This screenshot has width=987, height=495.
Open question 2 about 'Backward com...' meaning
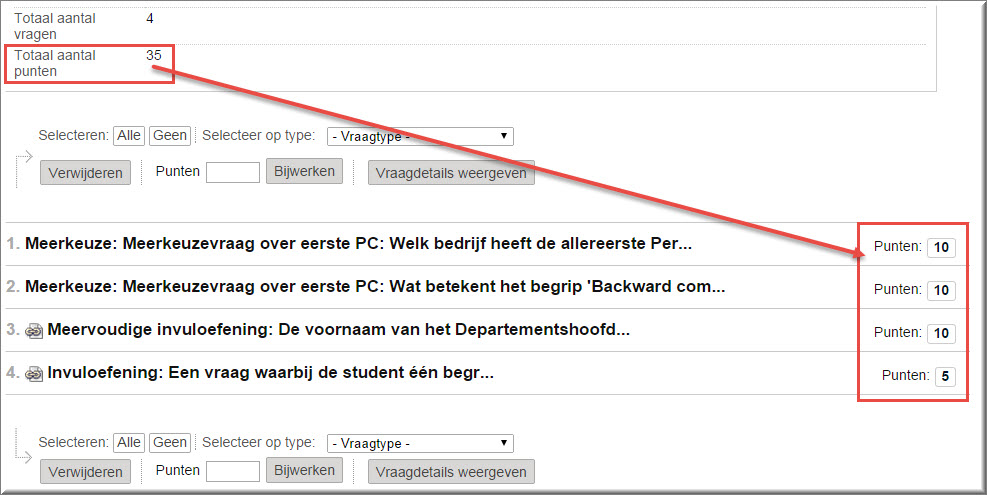[x=375, y=287]
